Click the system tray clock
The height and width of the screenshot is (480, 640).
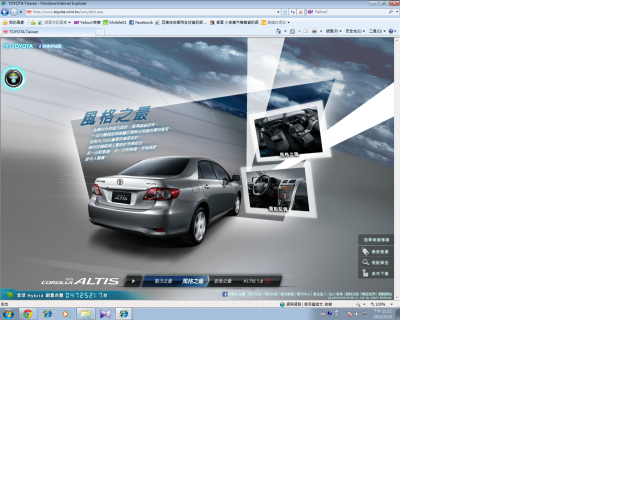click(383, 314)
